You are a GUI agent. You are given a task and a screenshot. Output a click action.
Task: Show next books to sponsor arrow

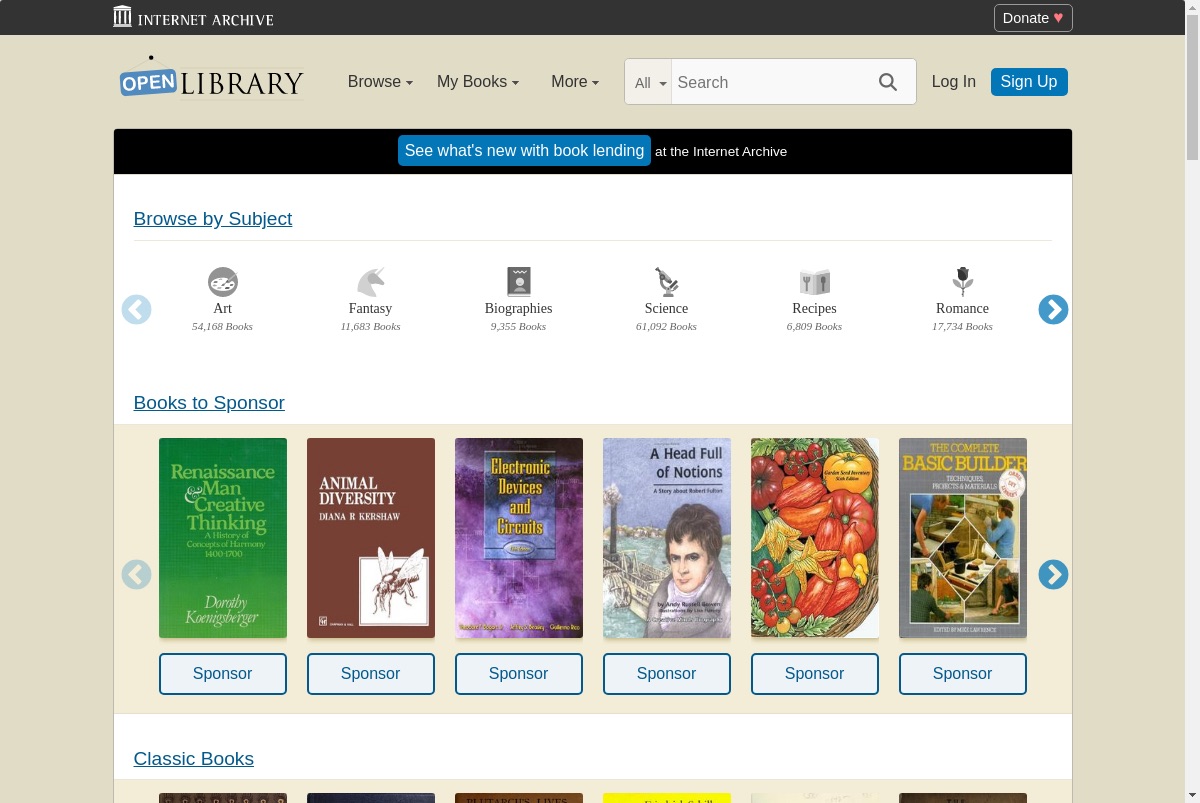click(1053, 574)
